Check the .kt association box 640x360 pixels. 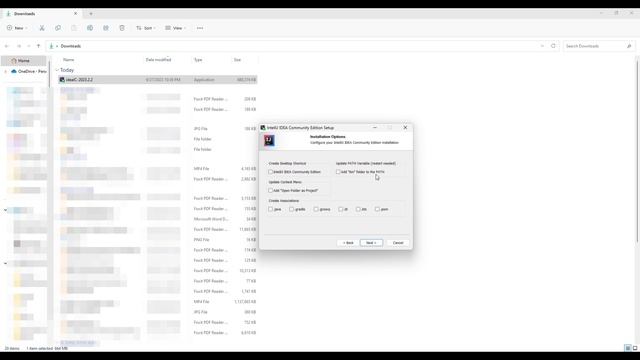340,209
